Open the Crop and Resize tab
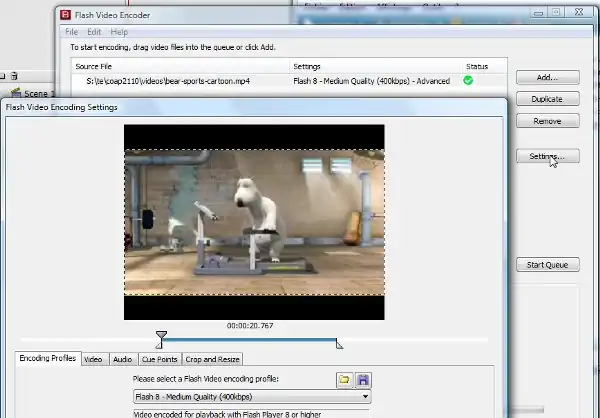The image size is (600, 418). coord(213,359)
